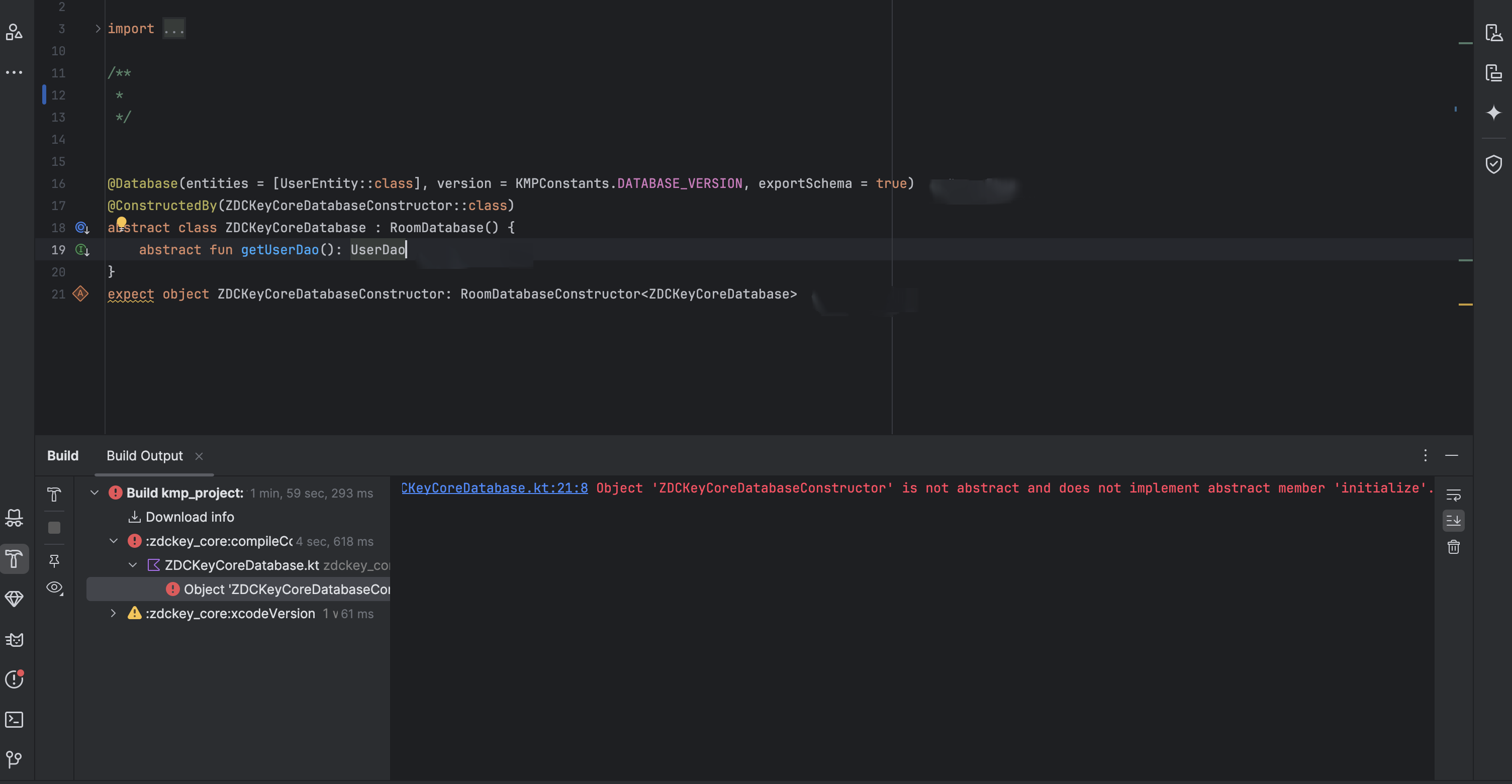The image size is (1512, 784).
Task: Clear build output with trash icon
Action: (1453, 547)
